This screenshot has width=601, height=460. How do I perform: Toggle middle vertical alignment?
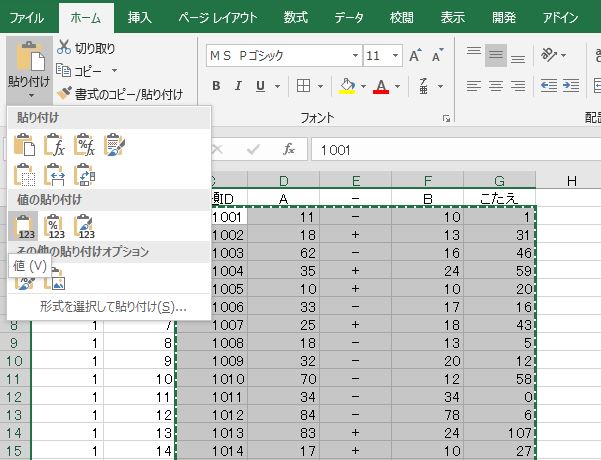[496, 56]
